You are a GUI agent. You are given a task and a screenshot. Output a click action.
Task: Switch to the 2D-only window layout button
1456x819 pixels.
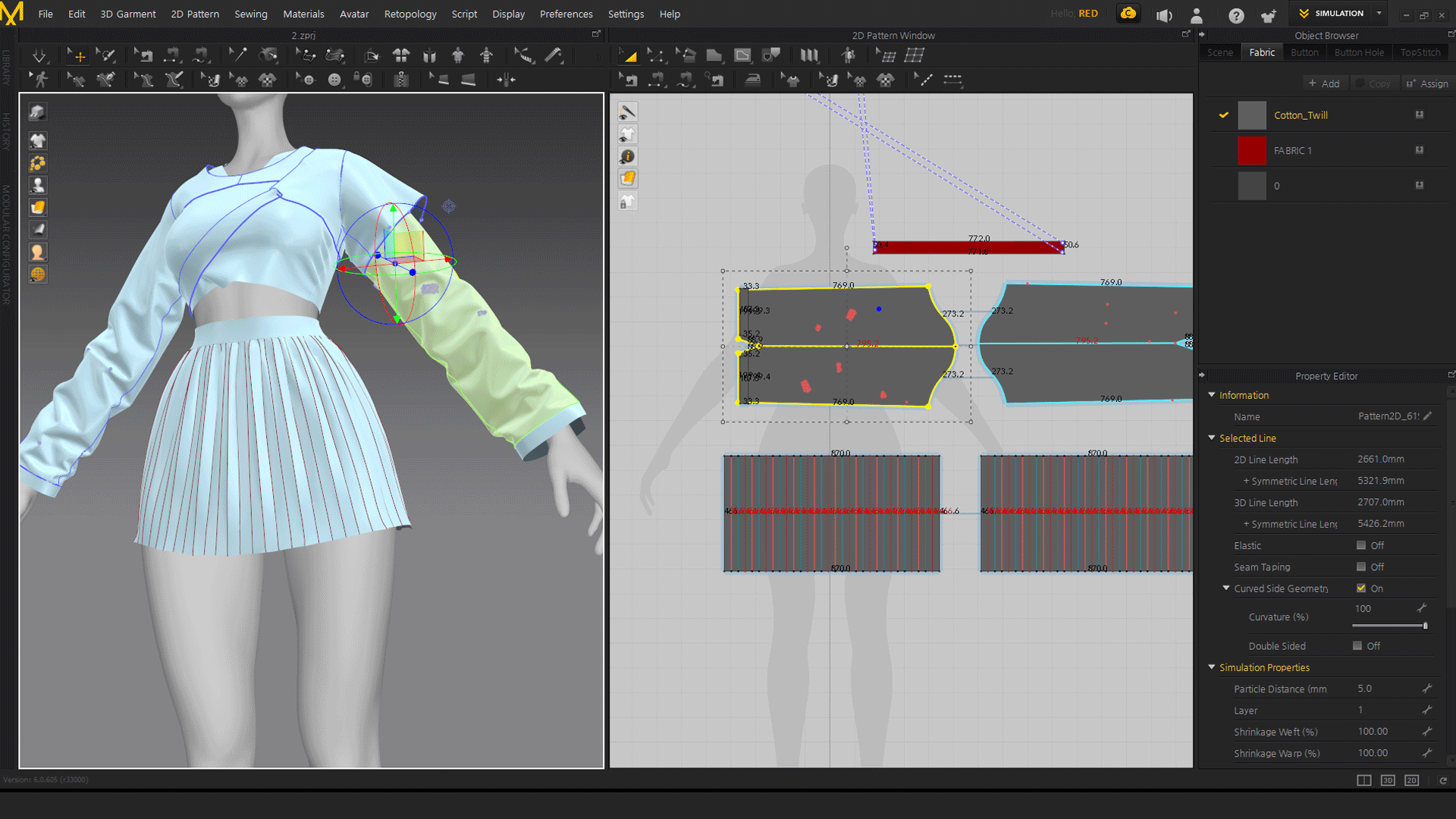pos(1411,780)
